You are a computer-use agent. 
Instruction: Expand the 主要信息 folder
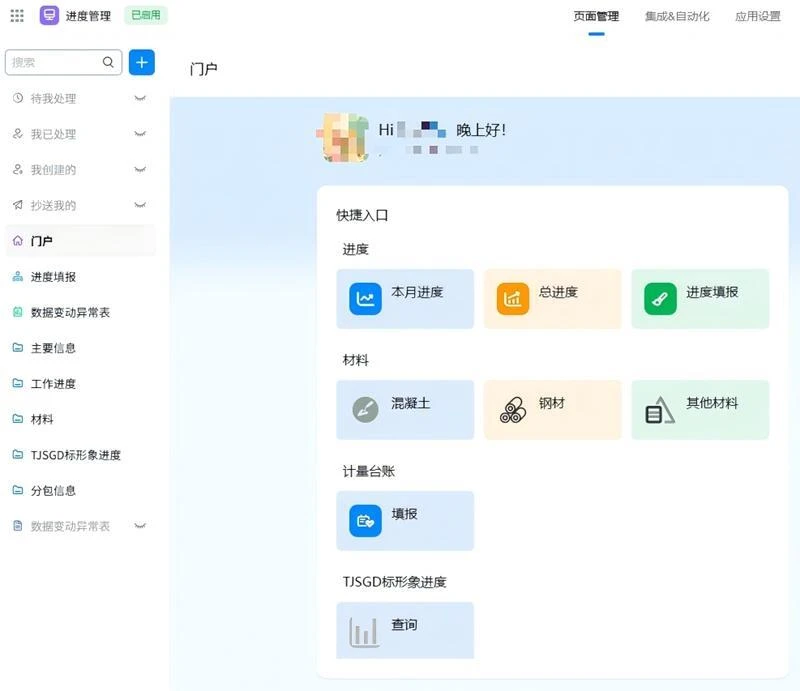53,348
